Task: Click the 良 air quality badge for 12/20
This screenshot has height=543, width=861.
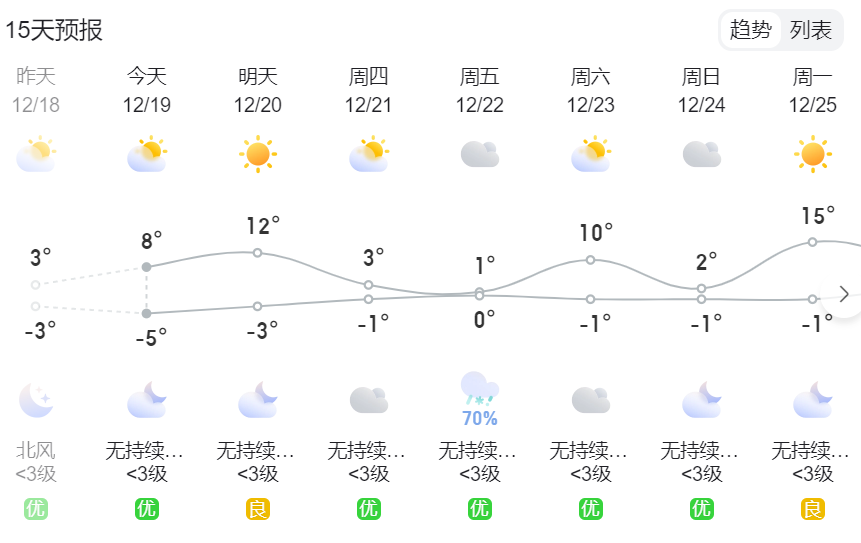Action: (258, 509)
